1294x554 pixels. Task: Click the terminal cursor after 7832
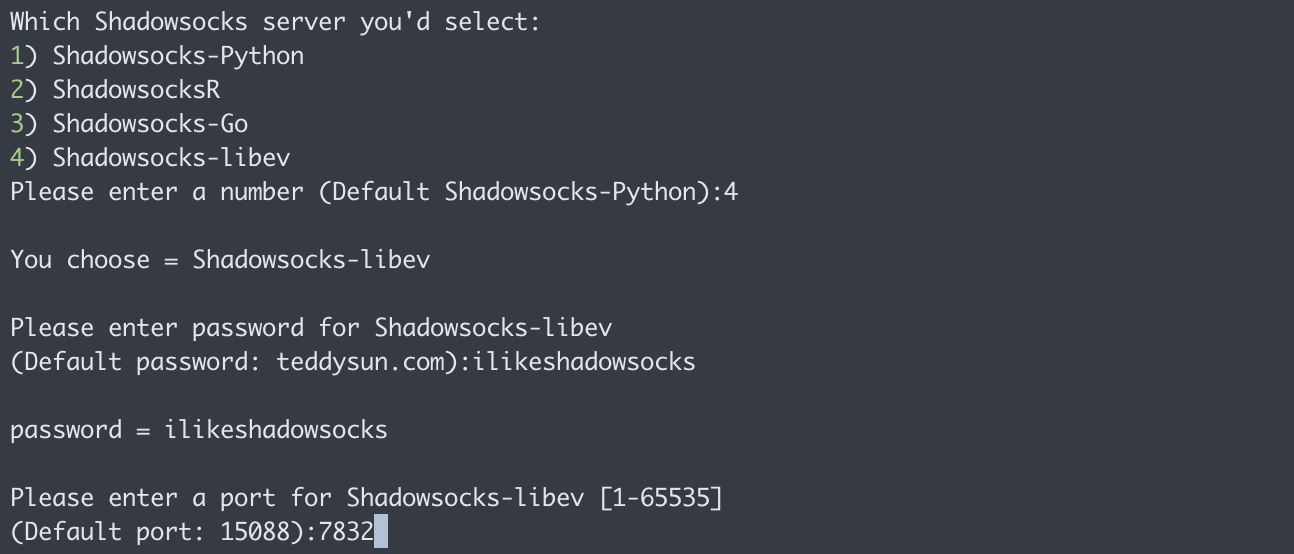[380, 532]
